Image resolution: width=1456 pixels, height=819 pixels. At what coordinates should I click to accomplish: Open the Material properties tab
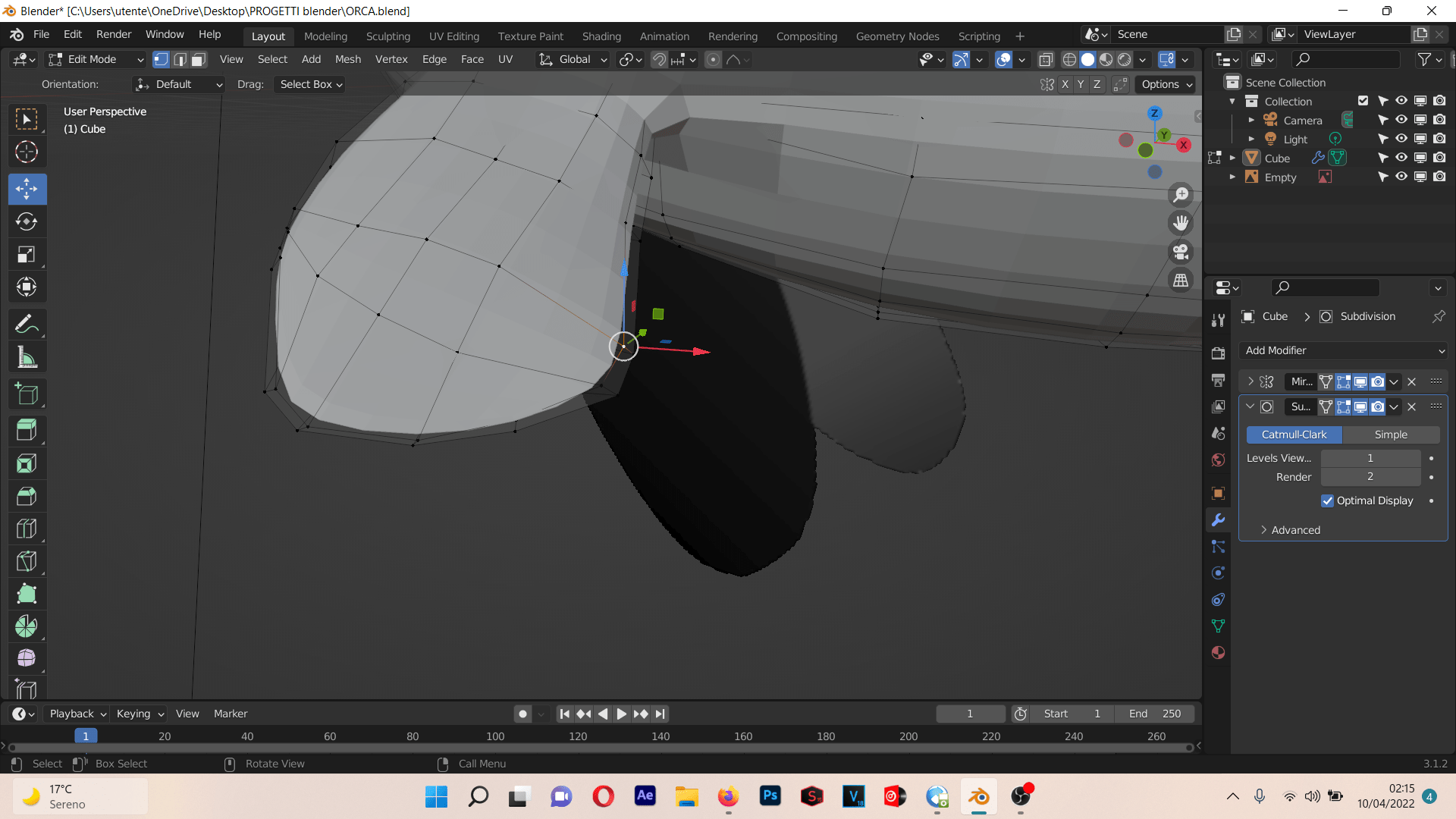point(1218,653)
